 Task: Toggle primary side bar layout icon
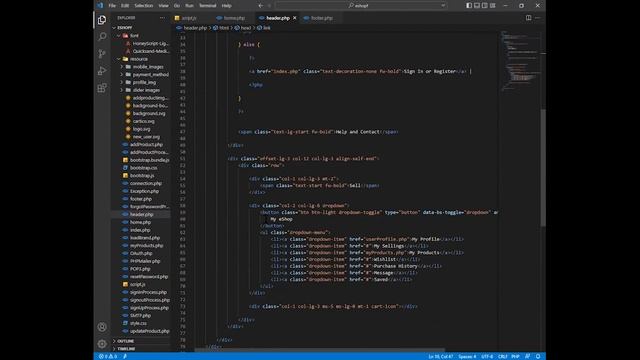(469, 6)
